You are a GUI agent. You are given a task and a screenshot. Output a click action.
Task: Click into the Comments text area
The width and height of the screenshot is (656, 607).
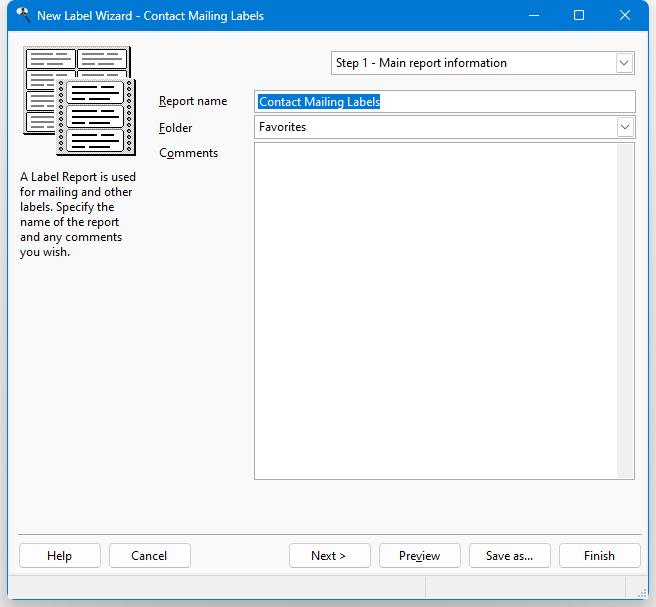tap(435, 310)
